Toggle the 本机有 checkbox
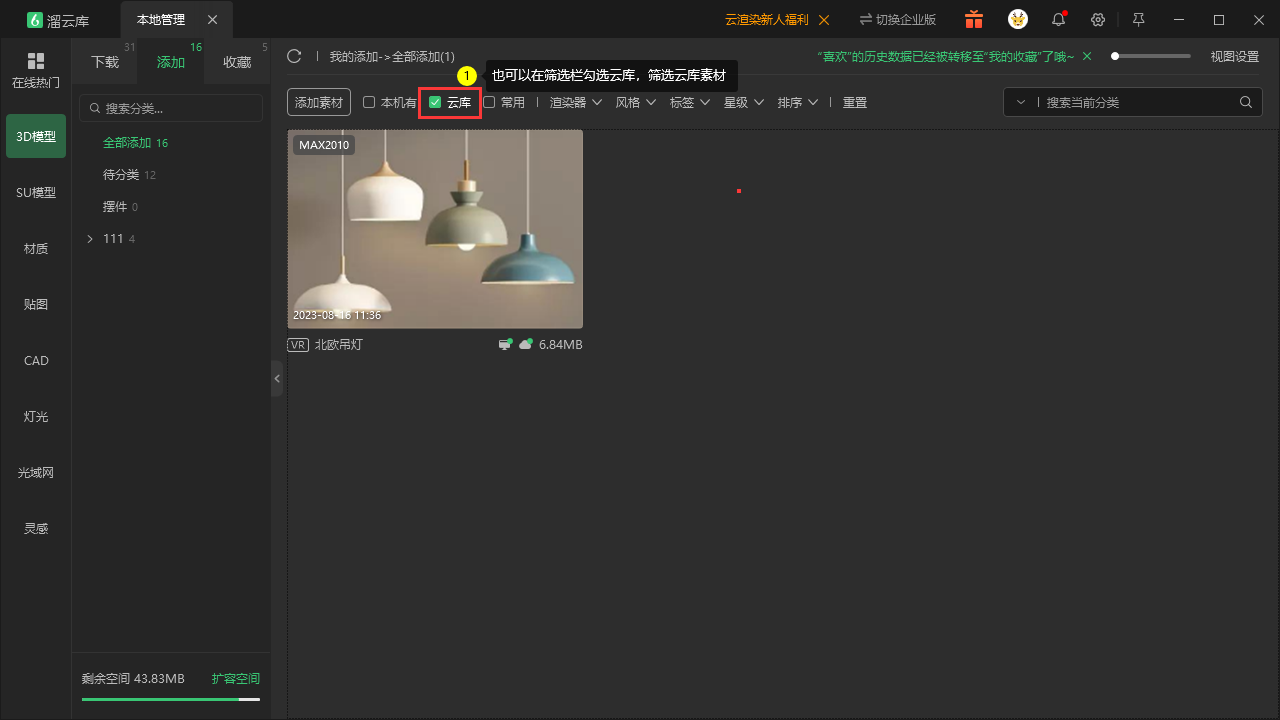Screen dimensions: 1280x720 369,102
